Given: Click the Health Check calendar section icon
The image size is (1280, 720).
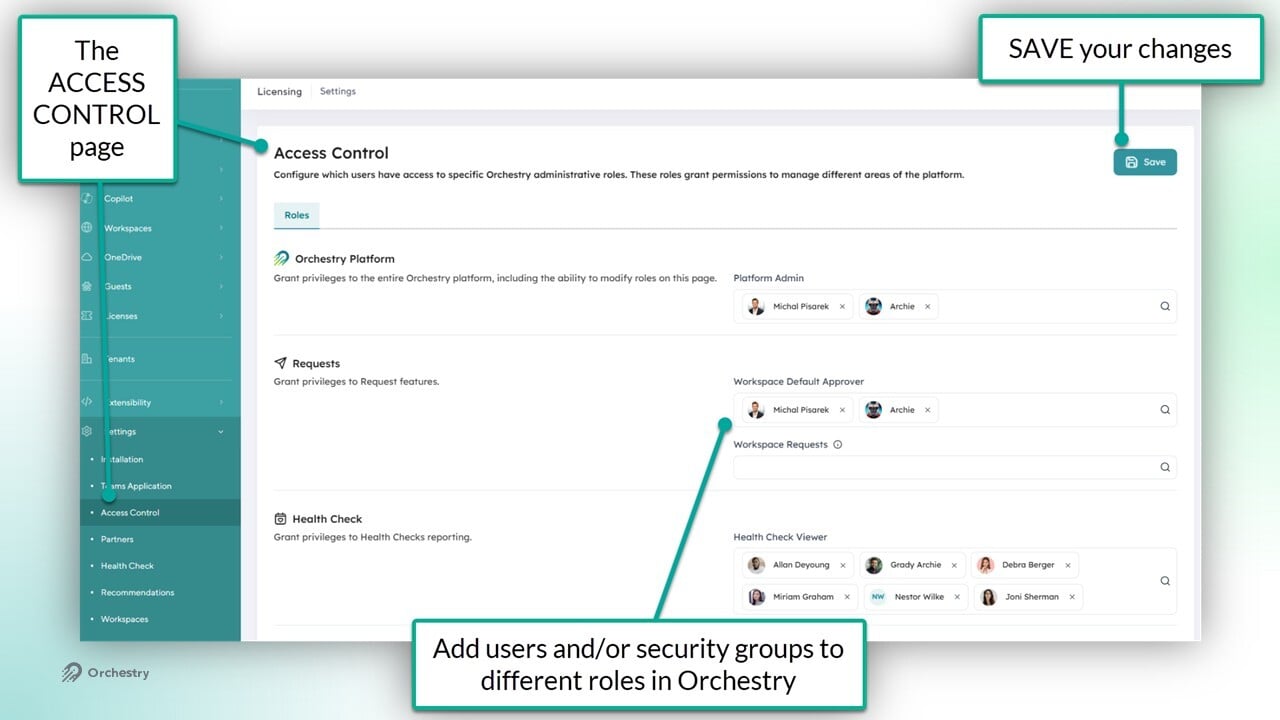Looking at the screenshot, I should [281, 519].
